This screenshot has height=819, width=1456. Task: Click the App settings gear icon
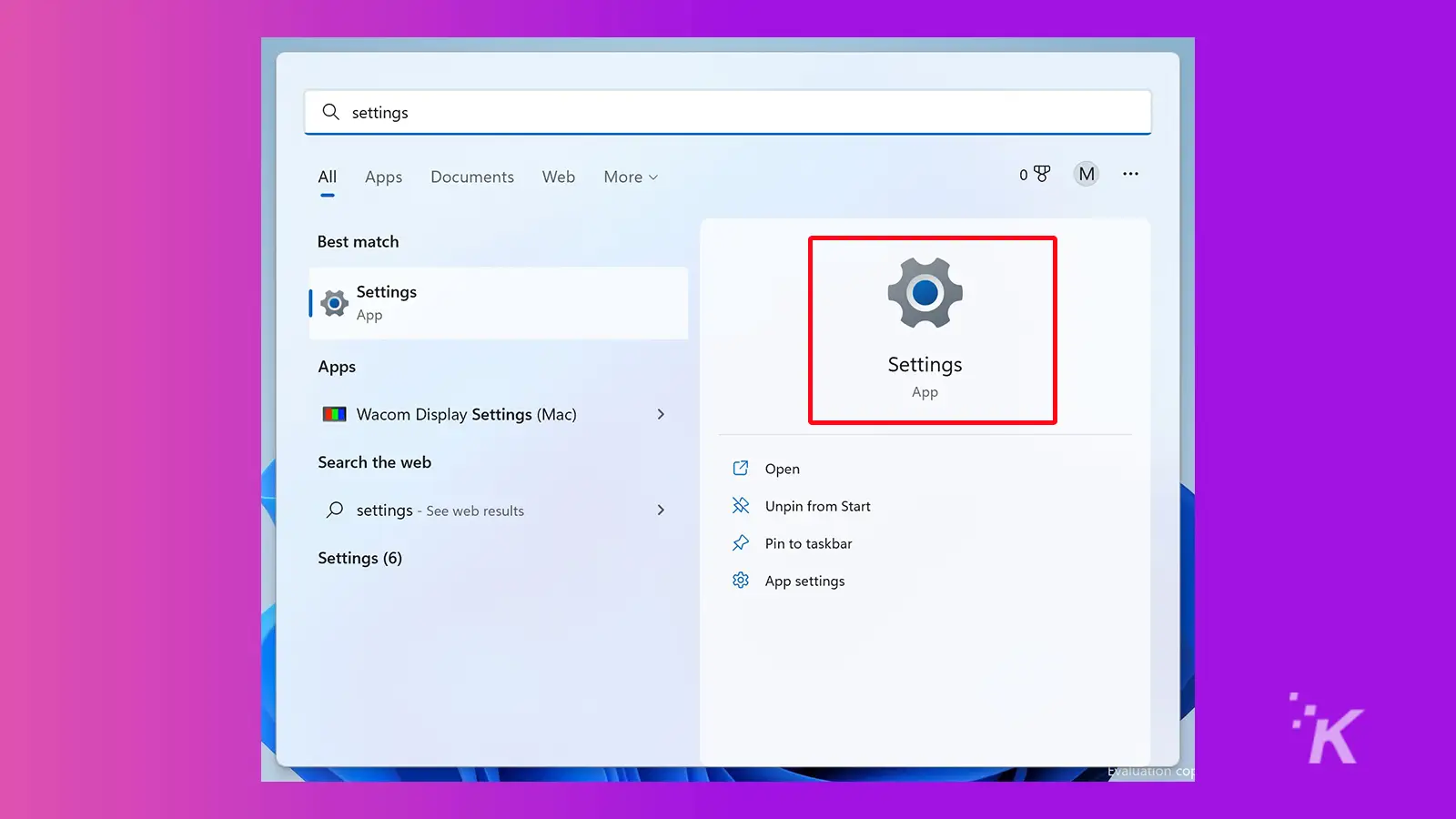(x=741, y=580)
